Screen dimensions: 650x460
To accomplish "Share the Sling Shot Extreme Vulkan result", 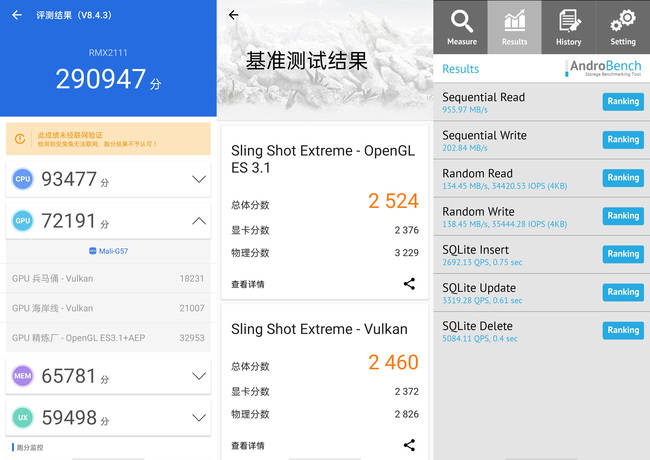I will pyautogui.click(x=409, y=445).
